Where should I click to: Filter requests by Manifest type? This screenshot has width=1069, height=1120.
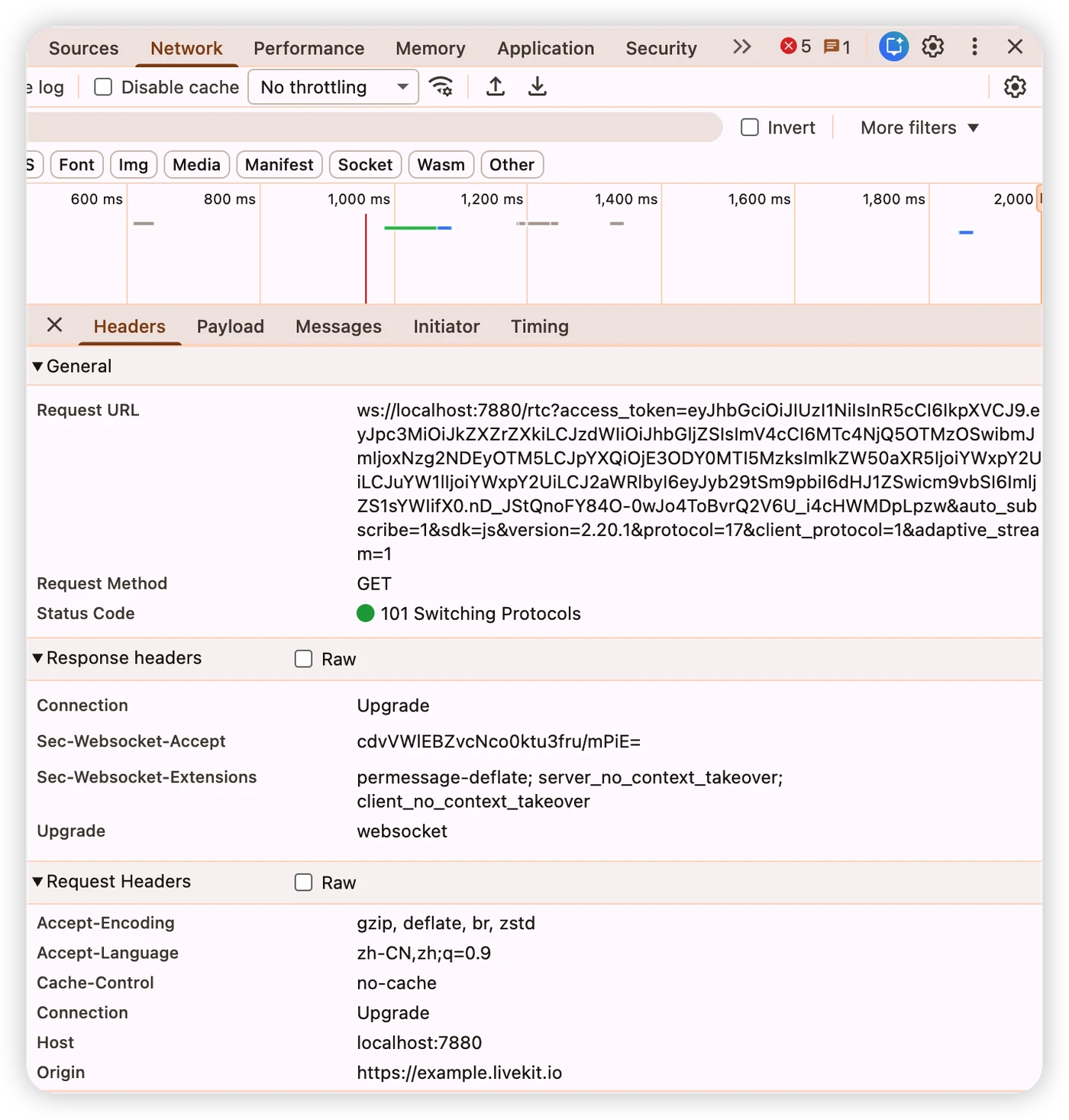coord(279,165)
